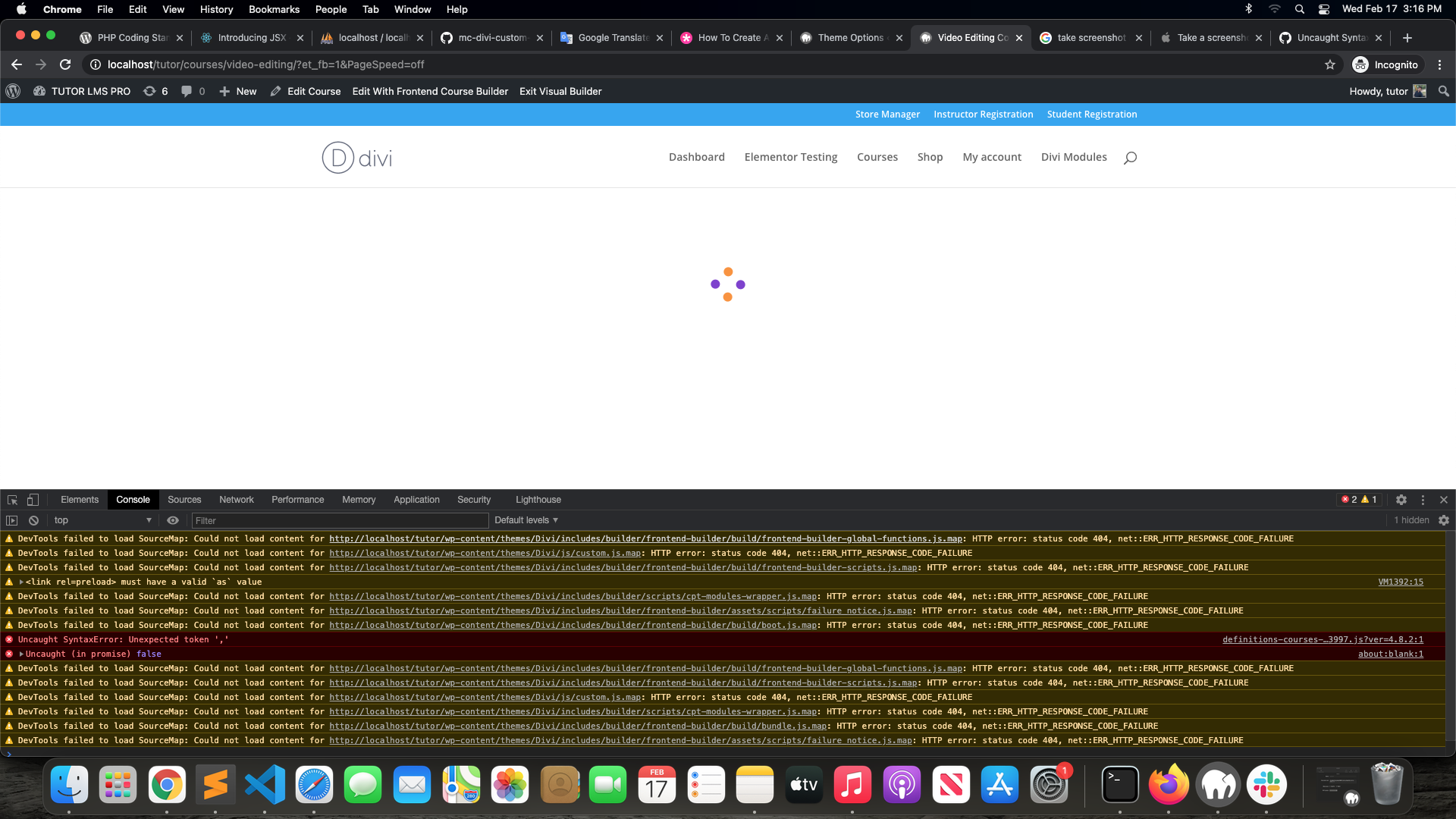Create a live expression with the eye icon
Viewport: 1456px width, 819px height.
coord(173,520)
